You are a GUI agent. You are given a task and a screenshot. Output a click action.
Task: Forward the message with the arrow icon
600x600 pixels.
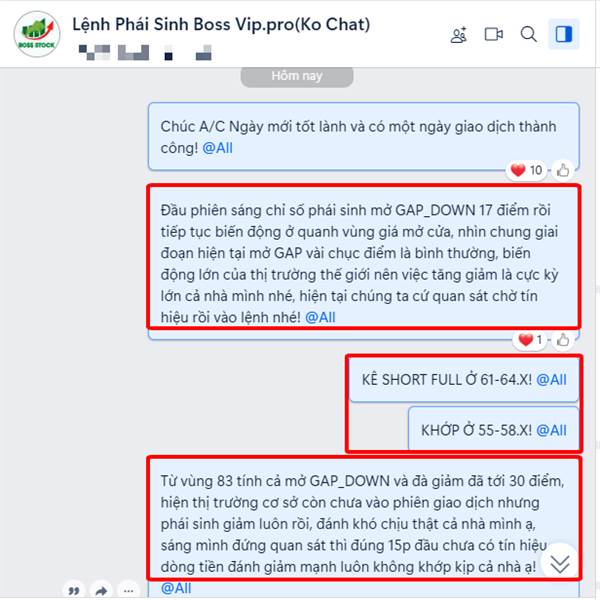click(x=101, y=590)
